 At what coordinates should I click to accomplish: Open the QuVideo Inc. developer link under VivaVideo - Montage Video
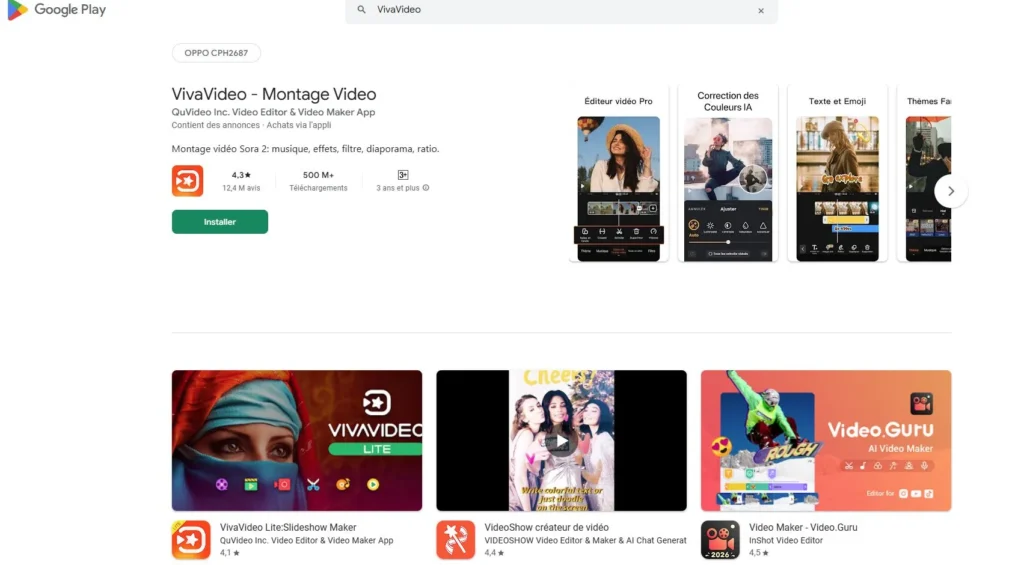273,112
